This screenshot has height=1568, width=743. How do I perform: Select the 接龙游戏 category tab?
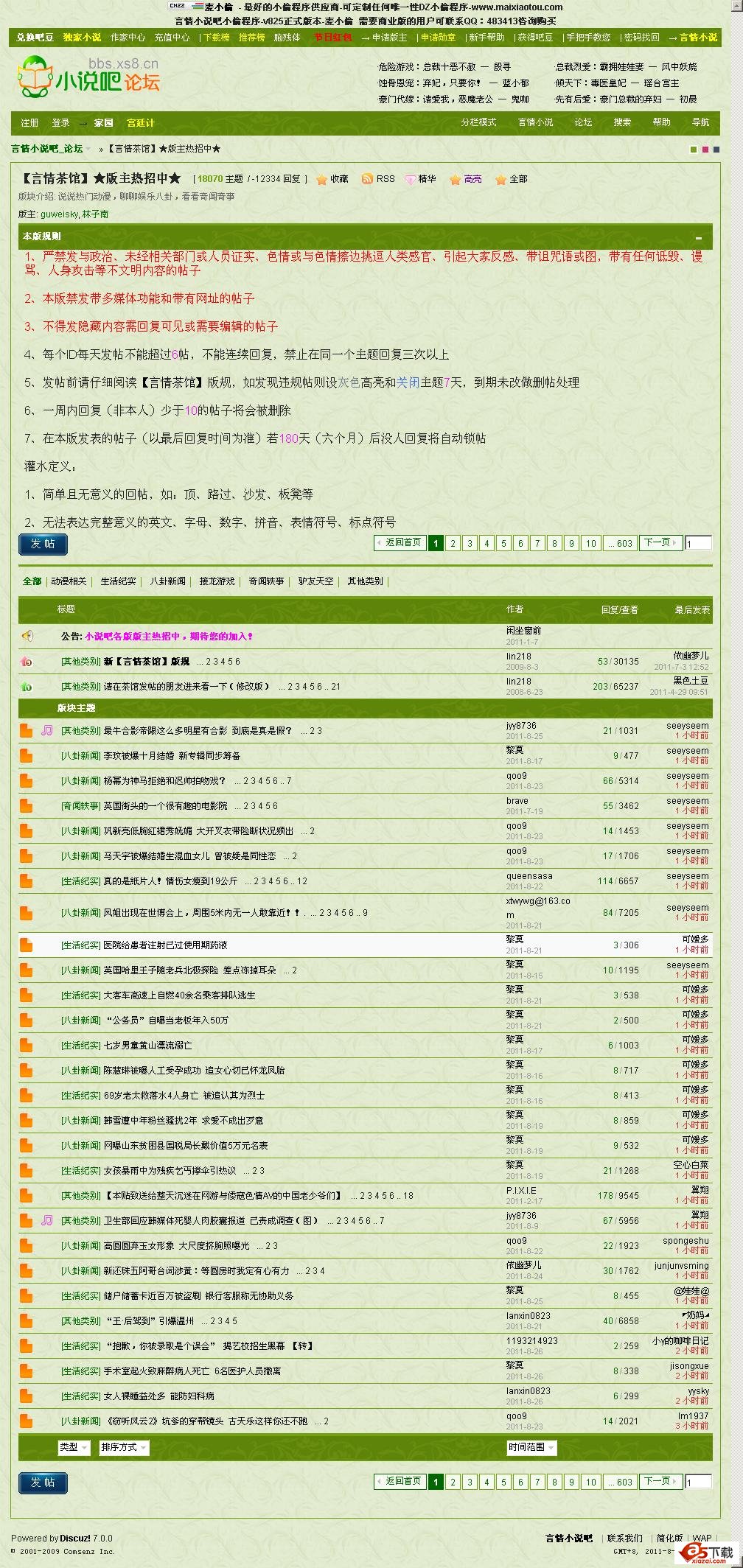point(217,581)
